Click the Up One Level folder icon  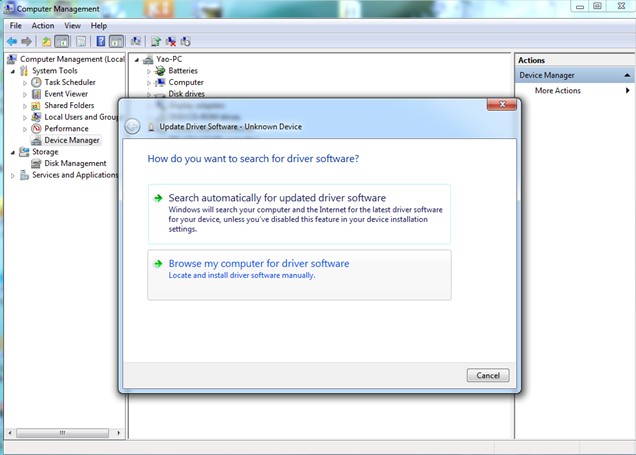(46, 41)
